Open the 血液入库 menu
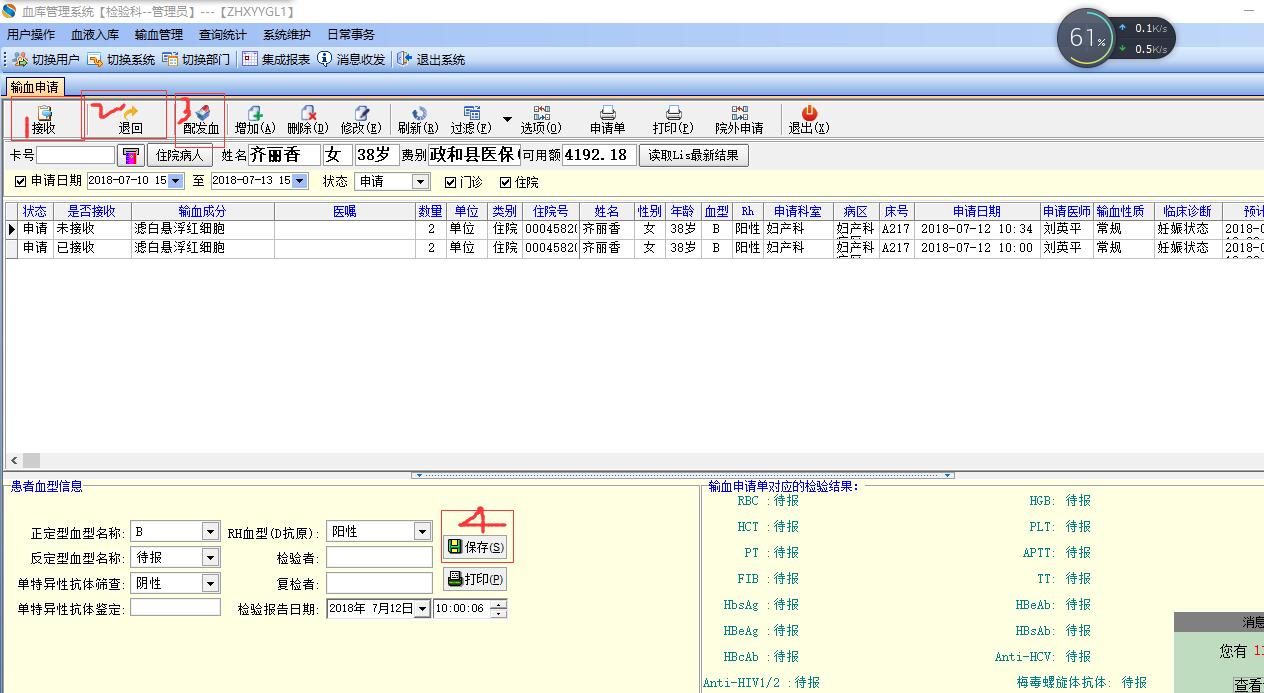Image resolution: width=1264 pixels, height=693 pixels. [x=95, y=35]
